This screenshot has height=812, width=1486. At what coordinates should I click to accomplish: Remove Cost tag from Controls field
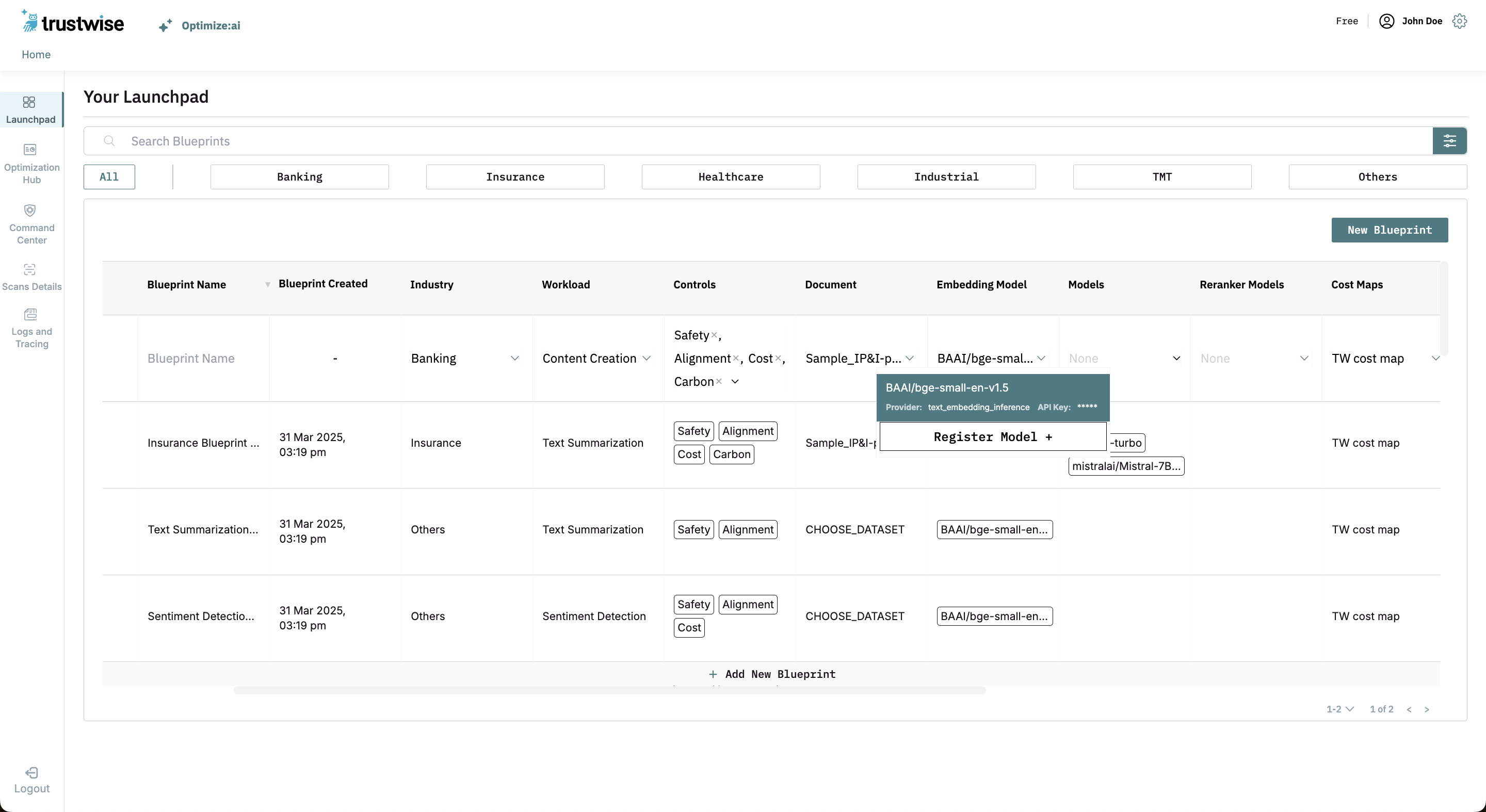[778, 359]
